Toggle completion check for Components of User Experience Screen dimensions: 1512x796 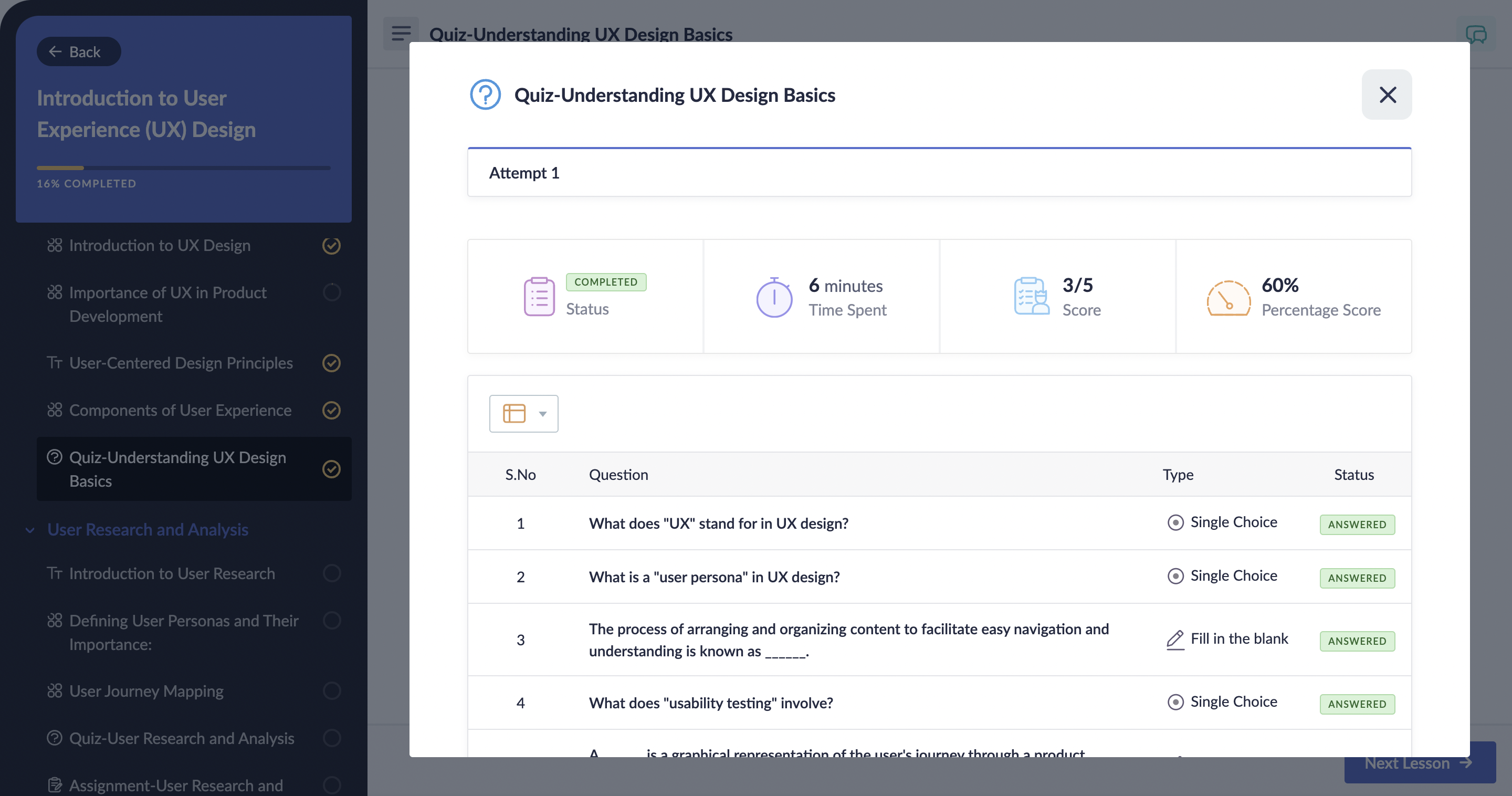[332, 410]
